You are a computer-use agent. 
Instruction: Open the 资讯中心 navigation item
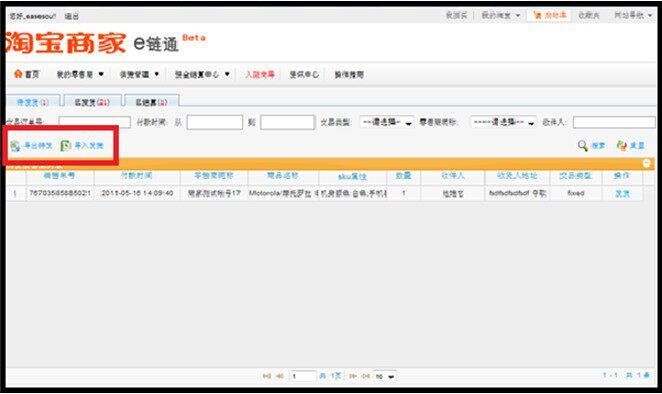pyautogui.click(x=304, y=74)
